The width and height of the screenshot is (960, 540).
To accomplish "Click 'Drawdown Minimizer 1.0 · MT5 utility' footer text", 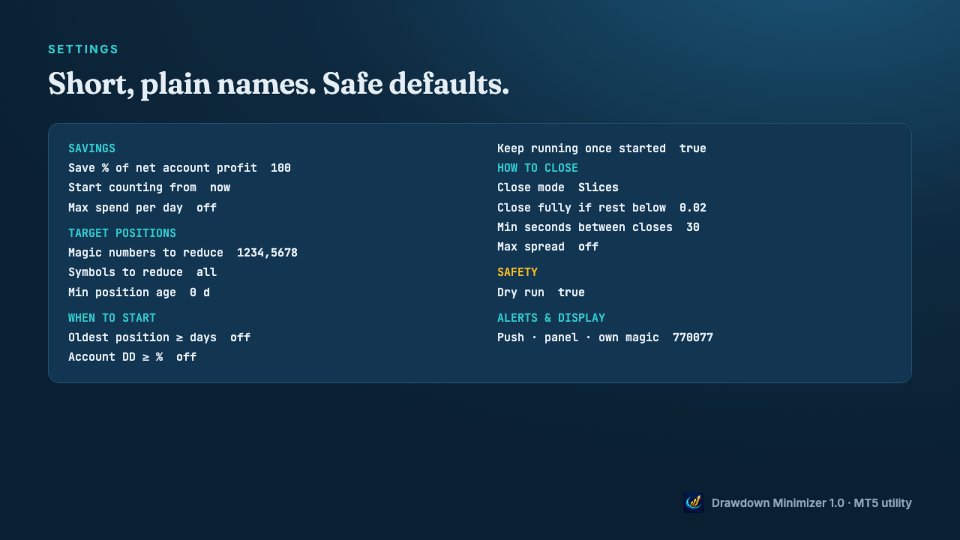I will click(x=811, y=503).
